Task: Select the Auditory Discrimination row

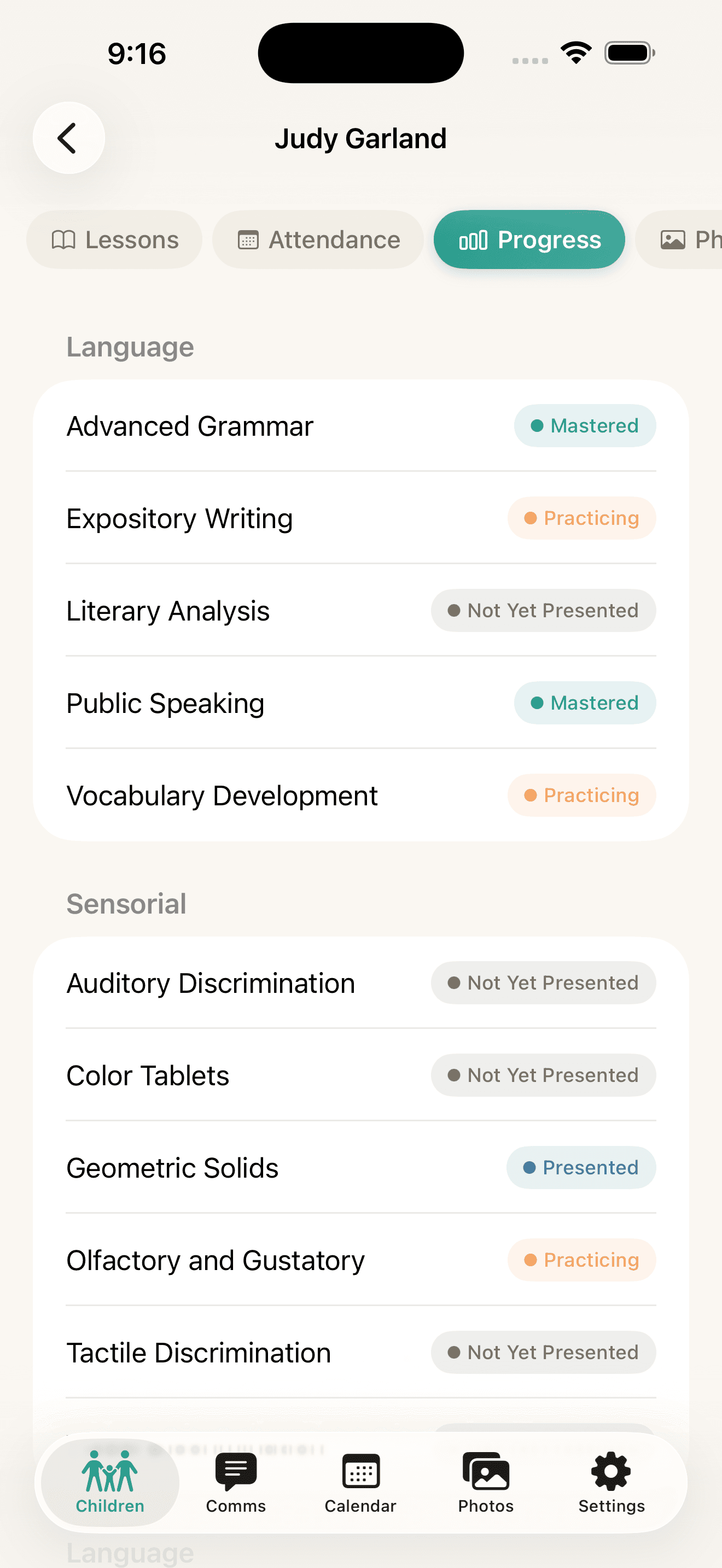Action: pos(361,983)
